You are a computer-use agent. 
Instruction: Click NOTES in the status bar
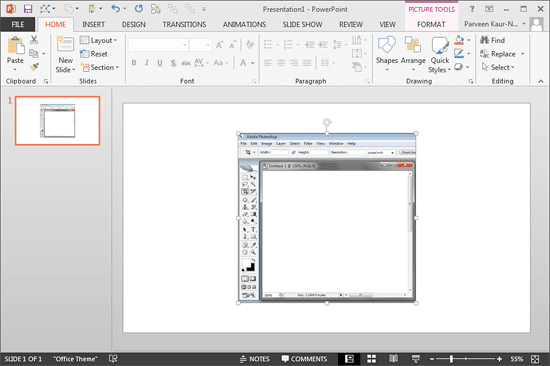click(254, 359)
